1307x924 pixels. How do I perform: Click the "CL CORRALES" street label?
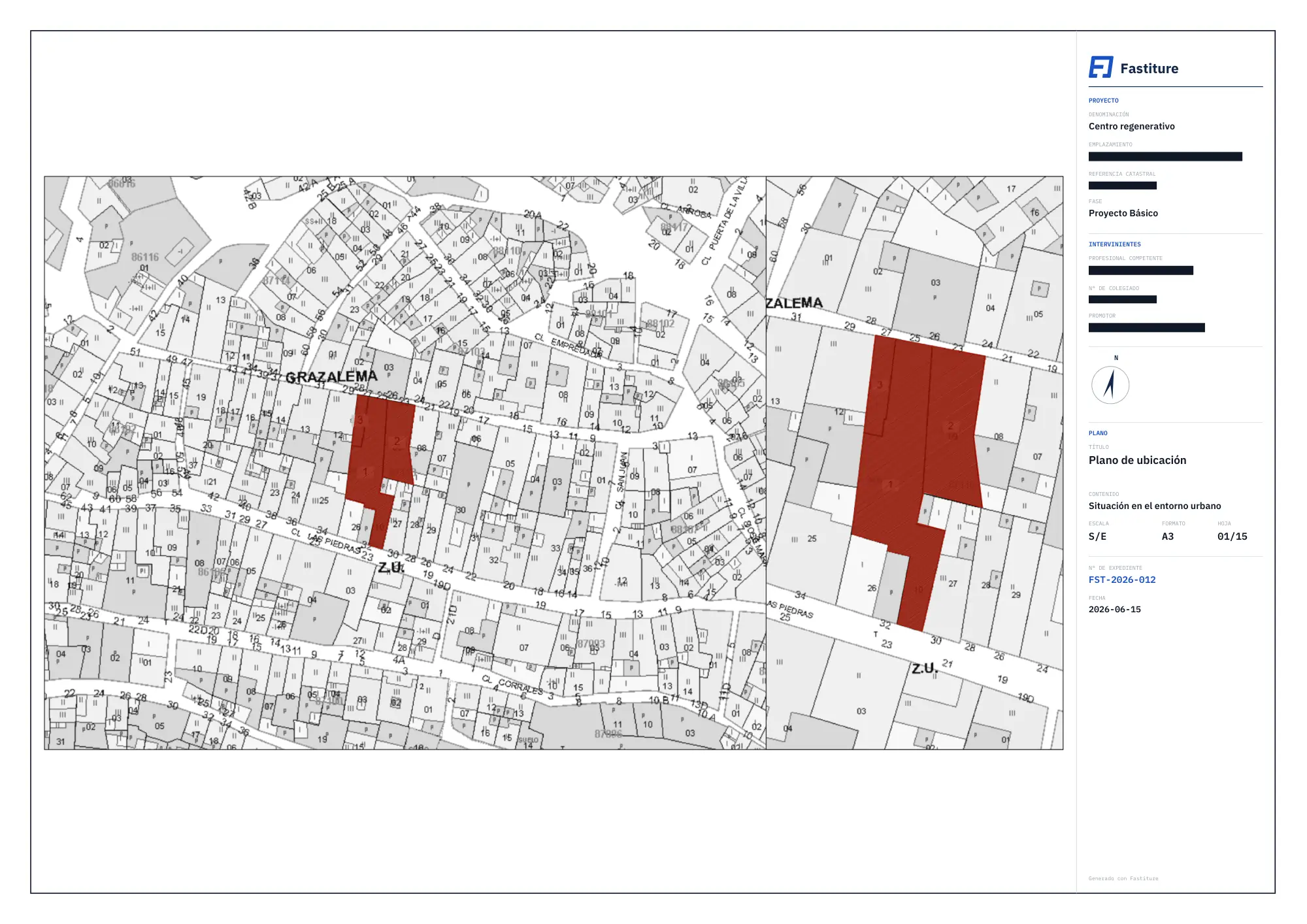(x=512, y=685)
